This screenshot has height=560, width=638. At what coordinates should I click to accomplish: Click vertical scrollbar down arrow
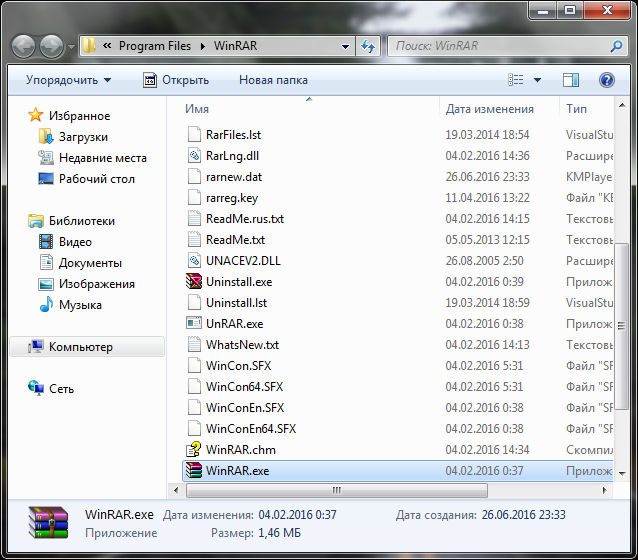pos(622,474)
